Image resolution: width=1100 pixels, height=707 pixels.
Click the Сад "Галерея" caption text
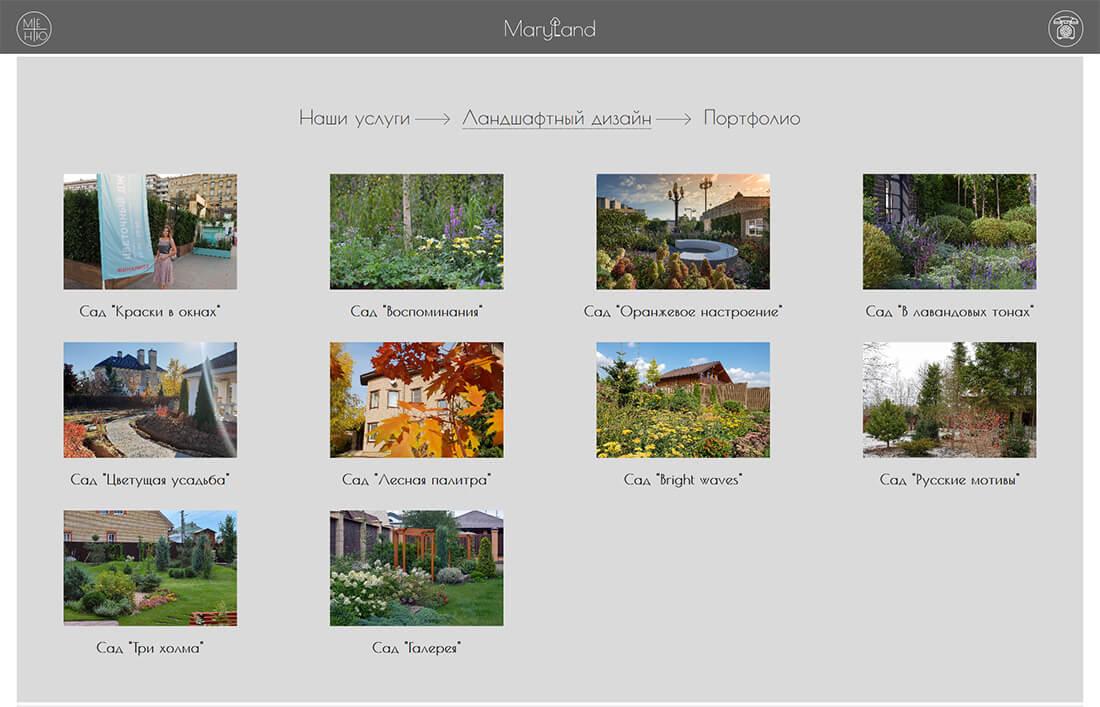pos(416,648)
